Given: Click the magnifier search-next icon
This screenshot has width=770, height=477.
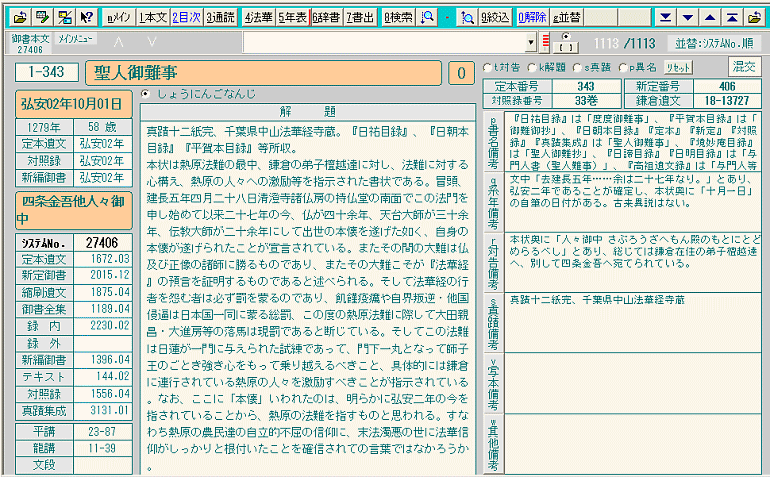Looking at the screenshot, I should (x=466, y=17).
